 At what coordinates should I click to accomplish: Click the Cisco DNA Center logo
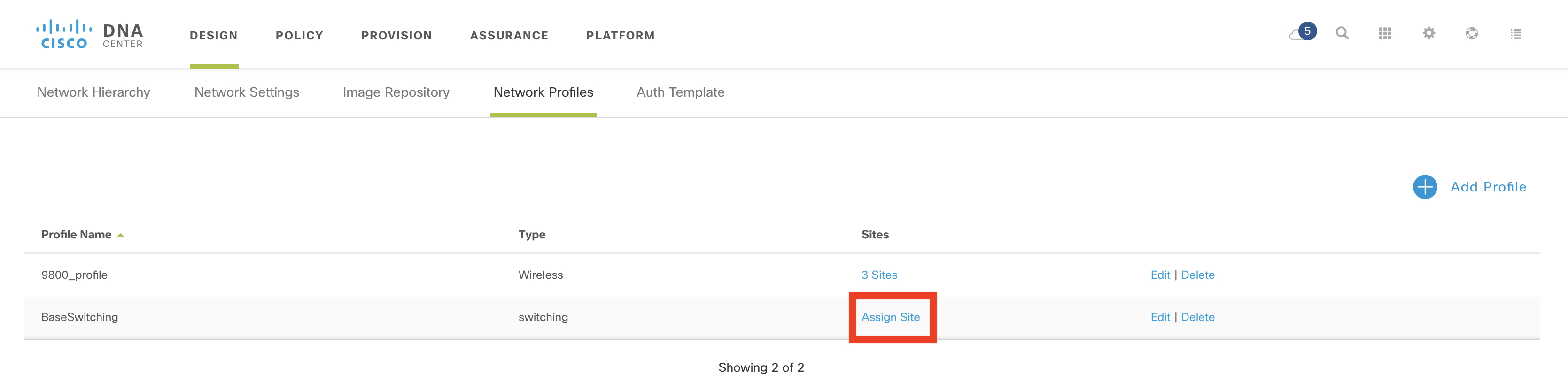click(x=89, y=35)
